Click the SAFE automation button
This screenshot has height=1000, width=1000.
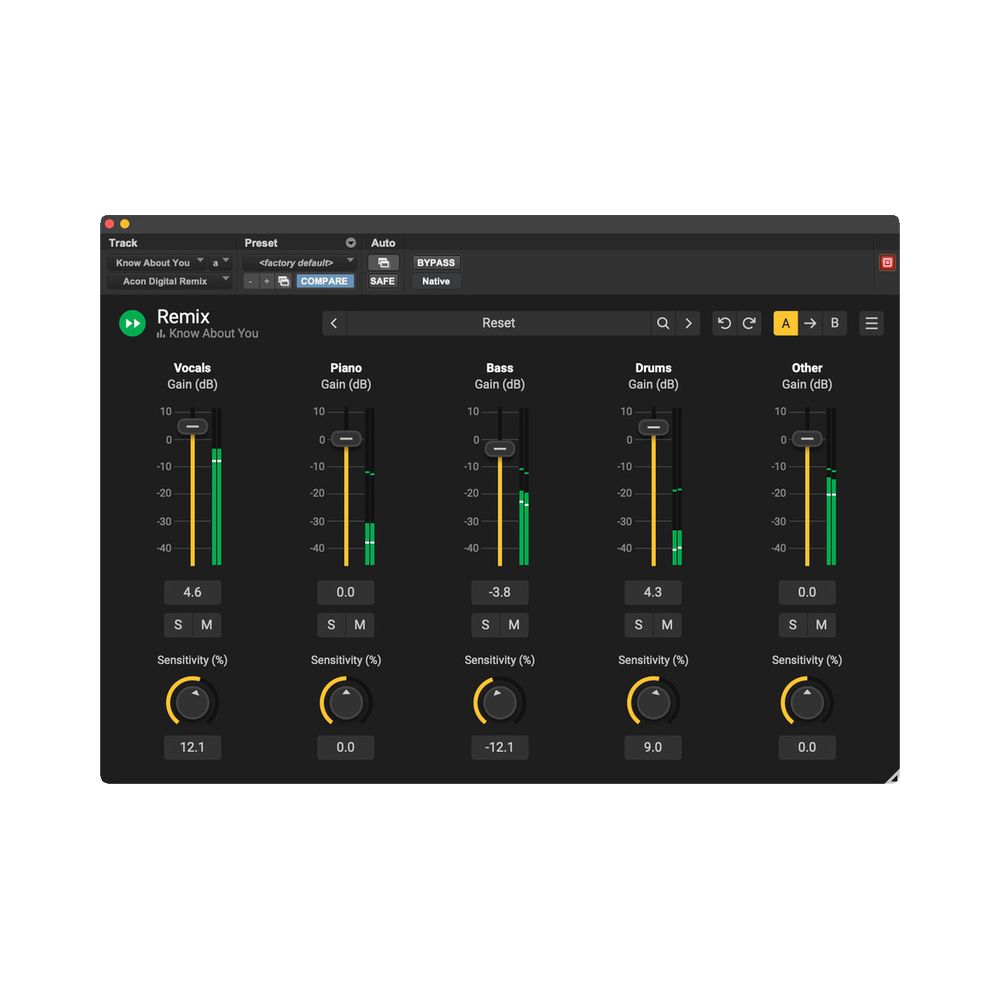[382, 282]
